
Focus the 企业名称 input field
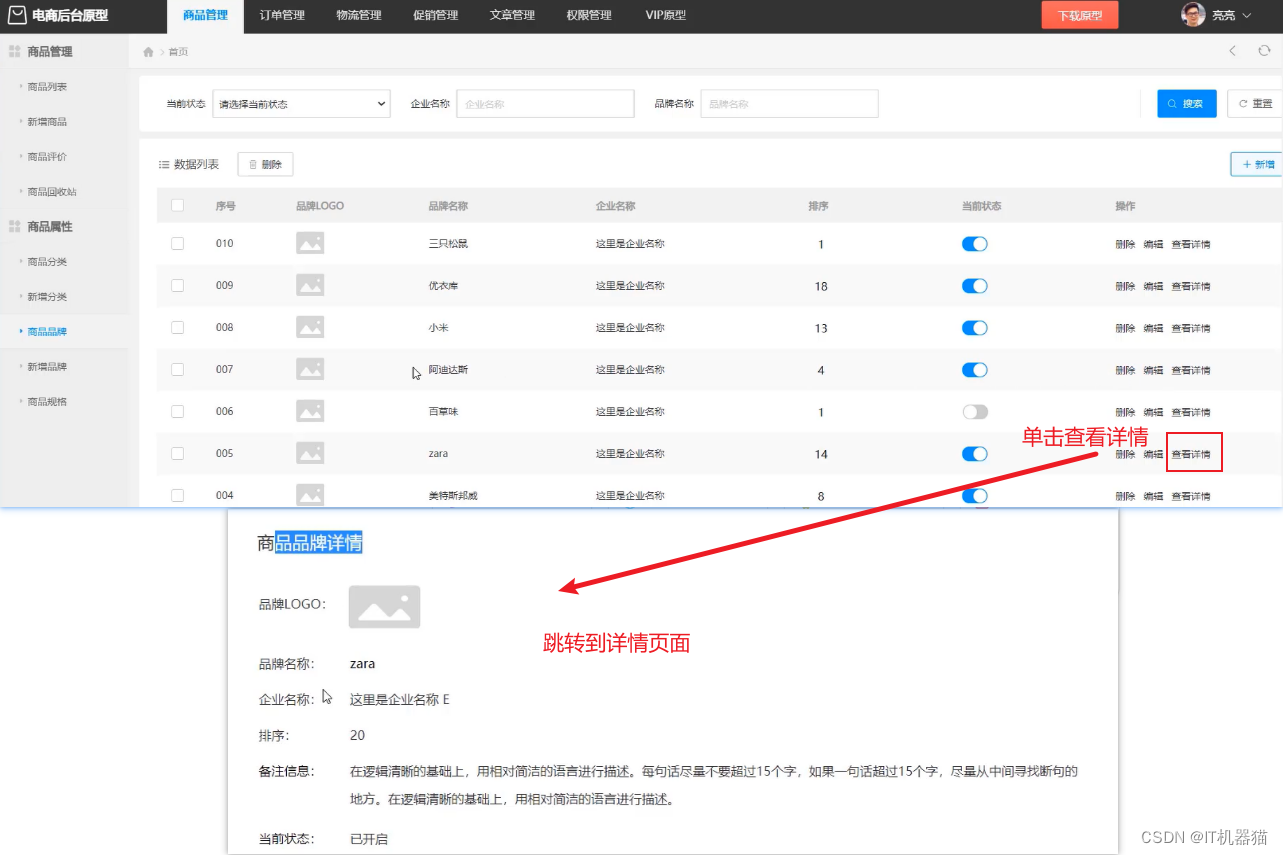[x=545, y=103]
